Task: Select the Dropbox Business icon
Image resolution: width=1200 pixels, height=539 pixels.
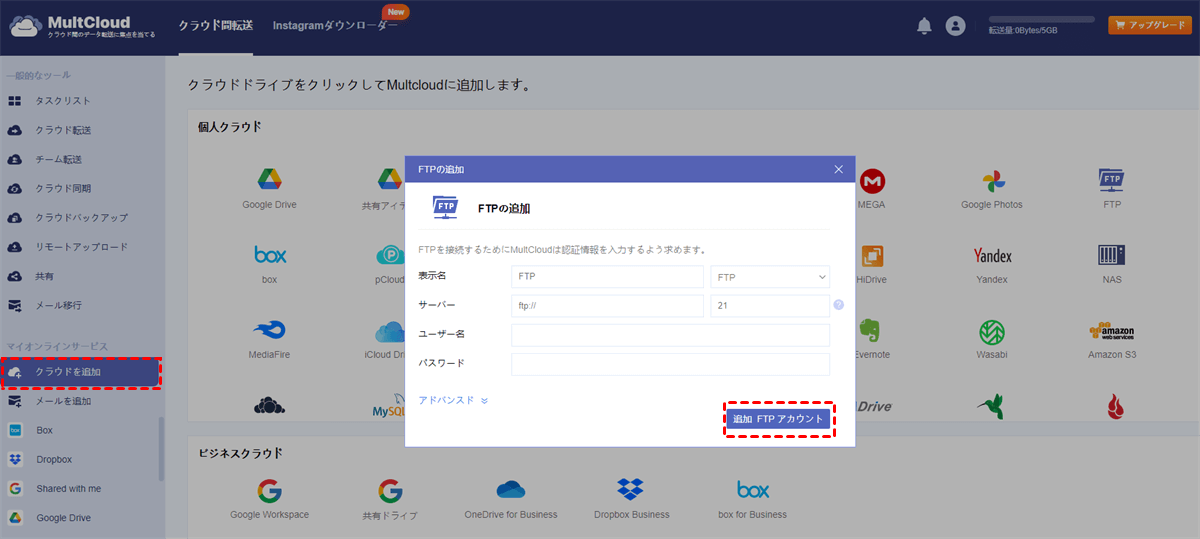Action: 631,490
